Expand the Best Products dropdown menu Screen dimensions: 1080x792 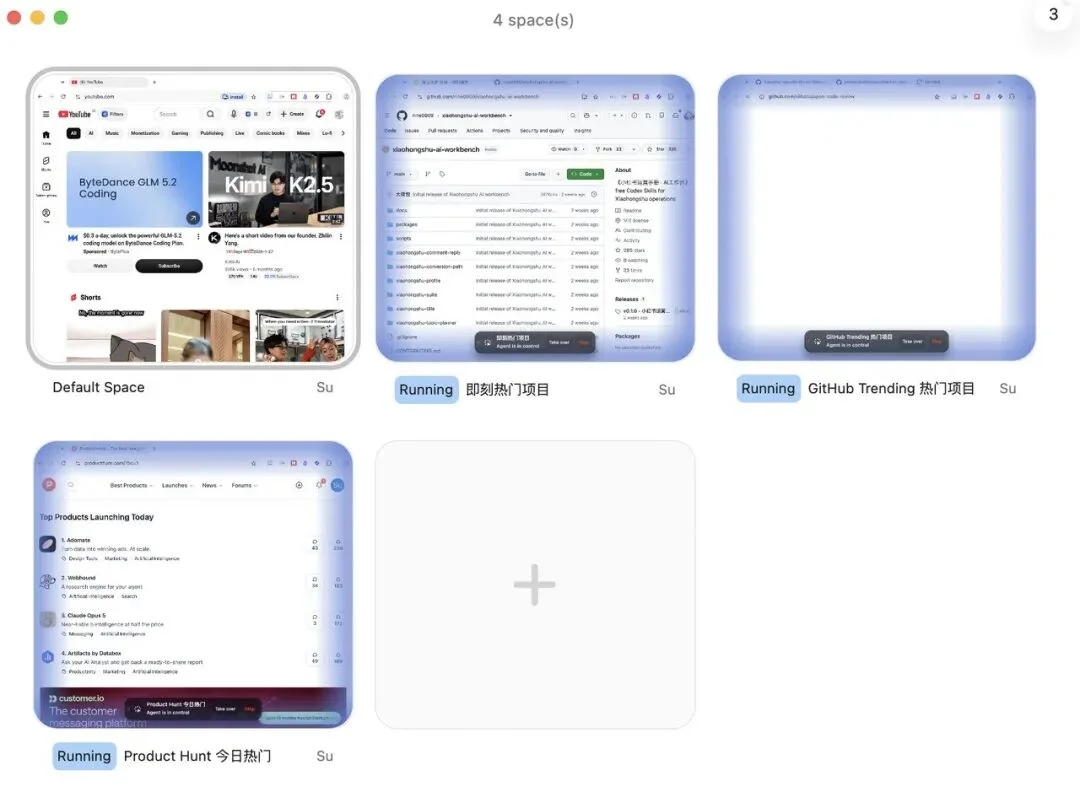131,486
